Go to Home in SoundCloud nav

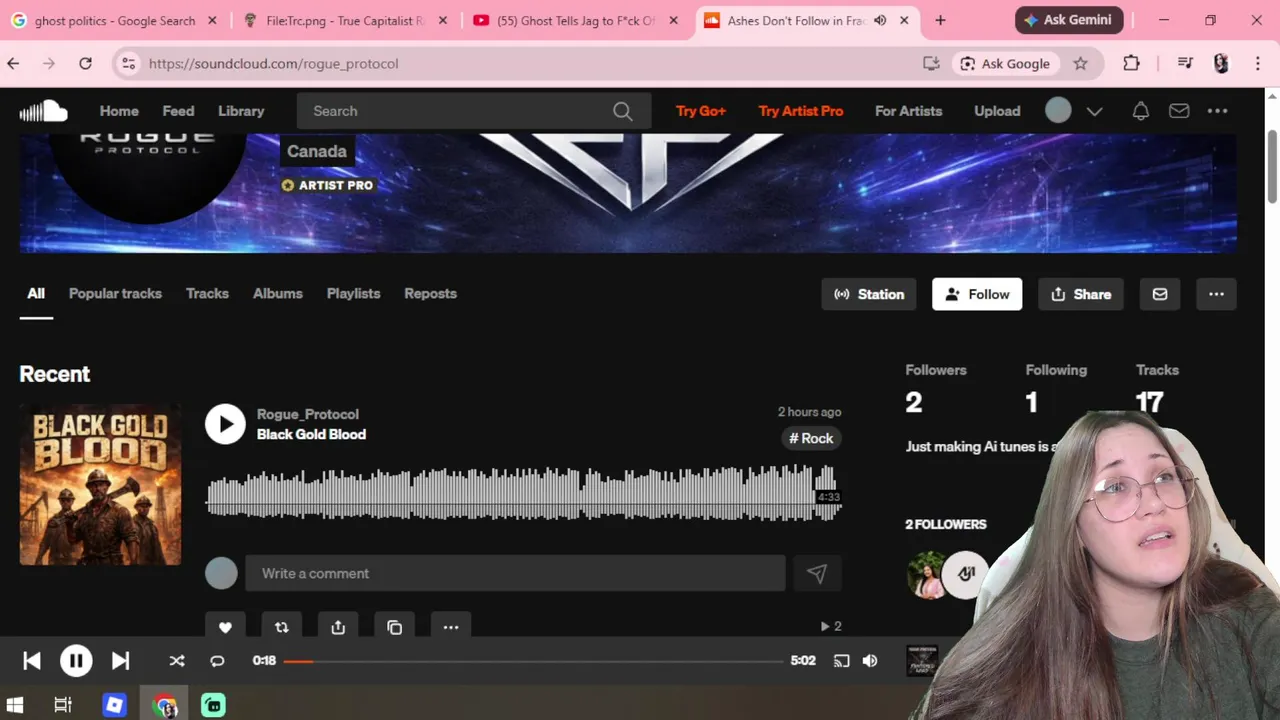pyautogui.click(x=119, y=111)
